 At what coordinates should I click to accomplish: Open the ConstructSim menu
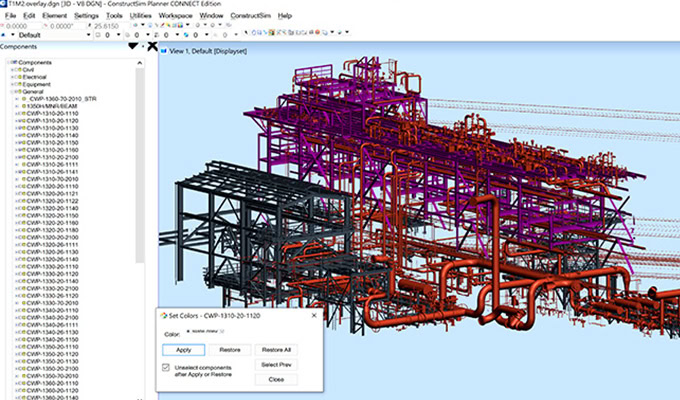tap(250, 17)
